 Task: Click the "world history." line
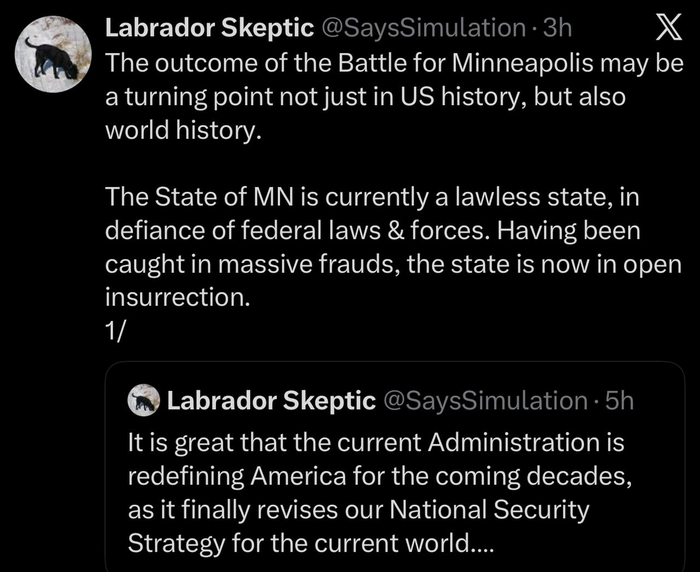(181, 132)
